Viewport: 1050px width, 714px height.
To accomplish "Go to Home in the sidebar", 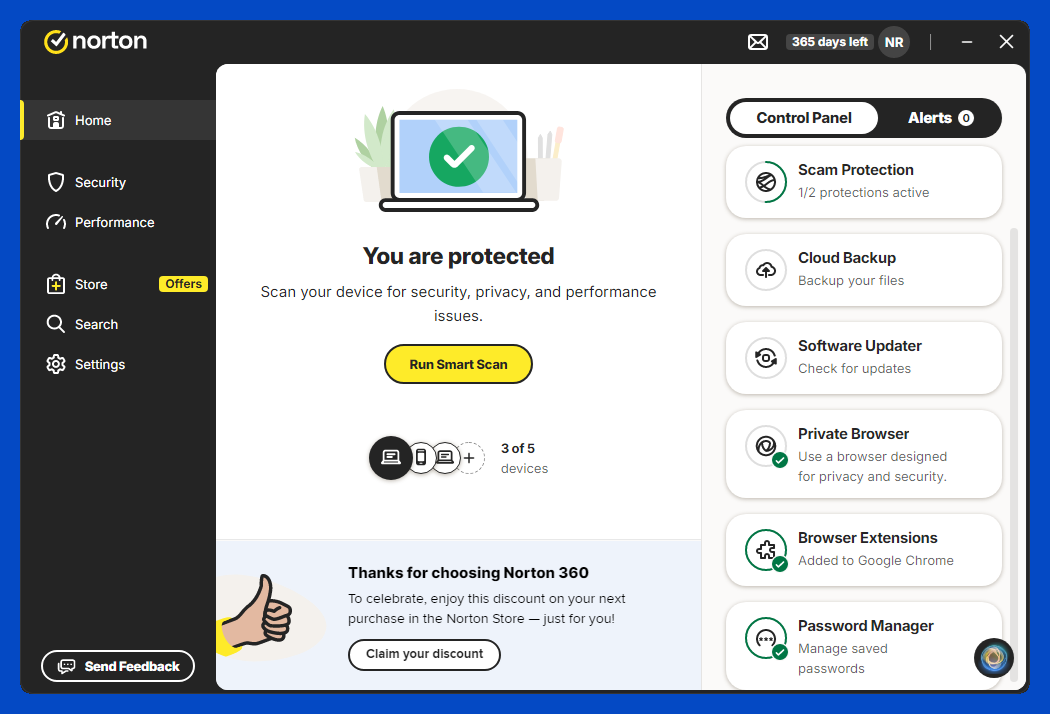I will pos(119,121).
